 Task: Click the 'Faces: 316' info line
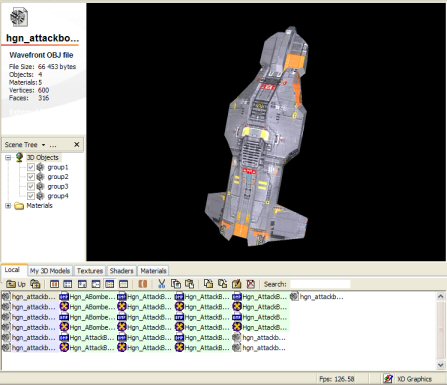pos(29,98)
